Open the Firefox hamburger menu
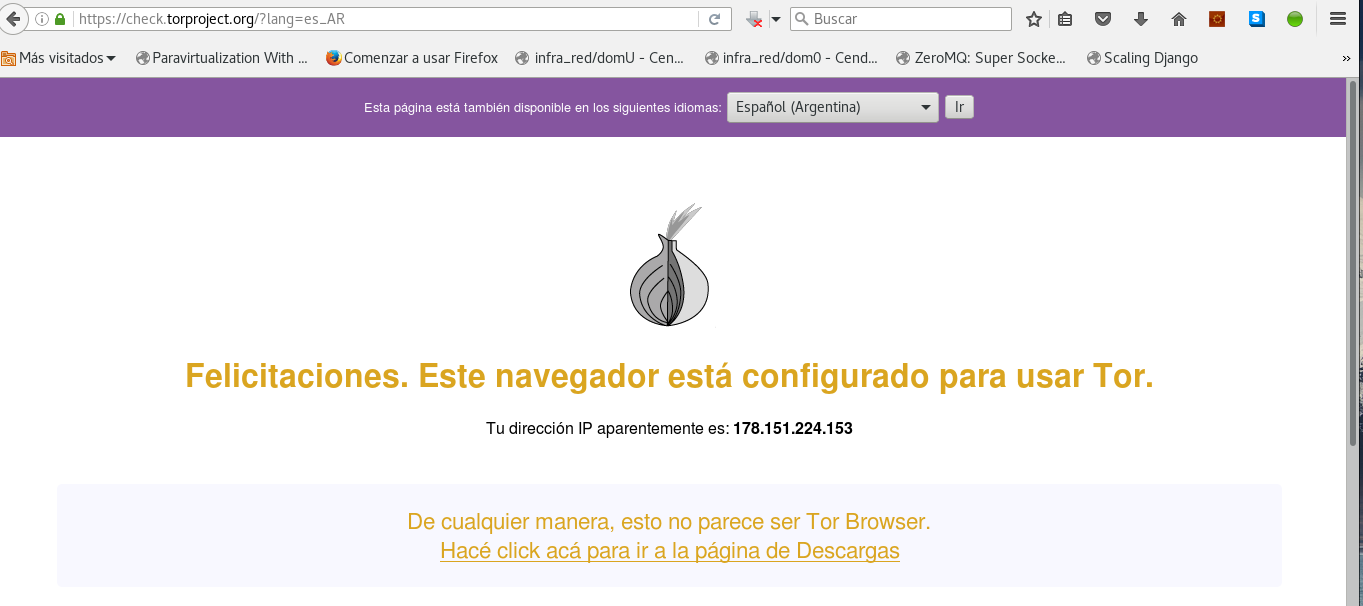 [1337, 19]
